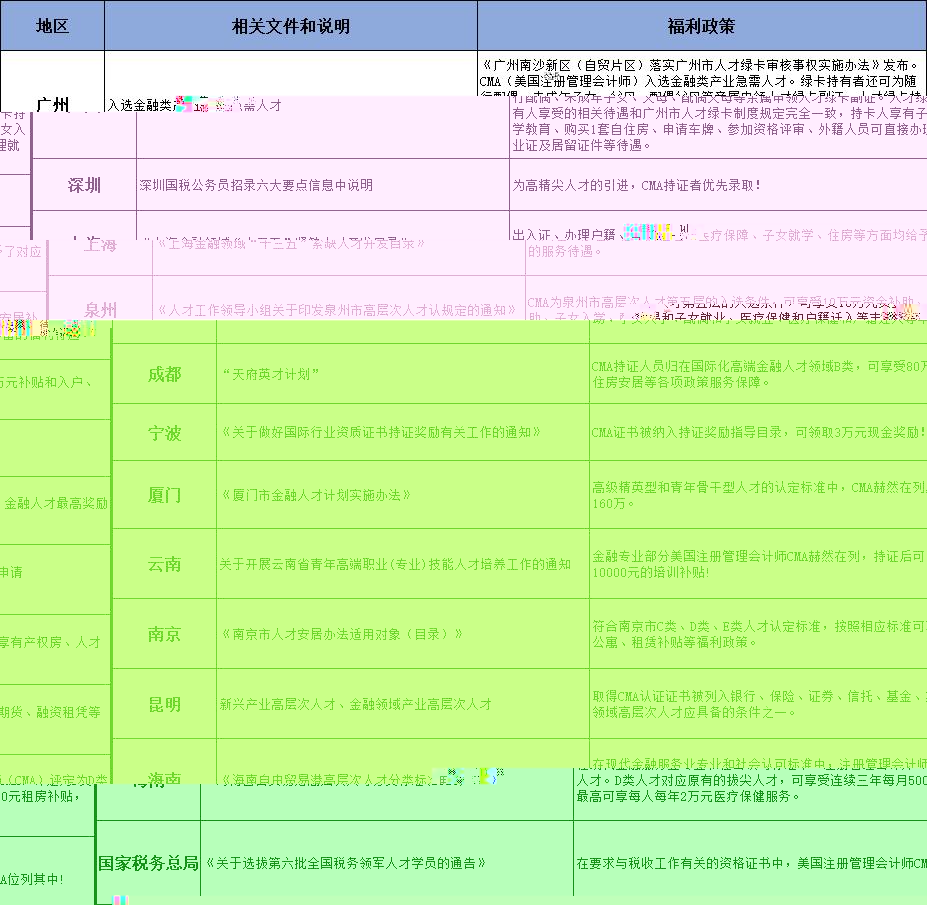Select the 宁波 region cell
The width and height of the screenshot is (927, 905).
[x=164, y=433]
